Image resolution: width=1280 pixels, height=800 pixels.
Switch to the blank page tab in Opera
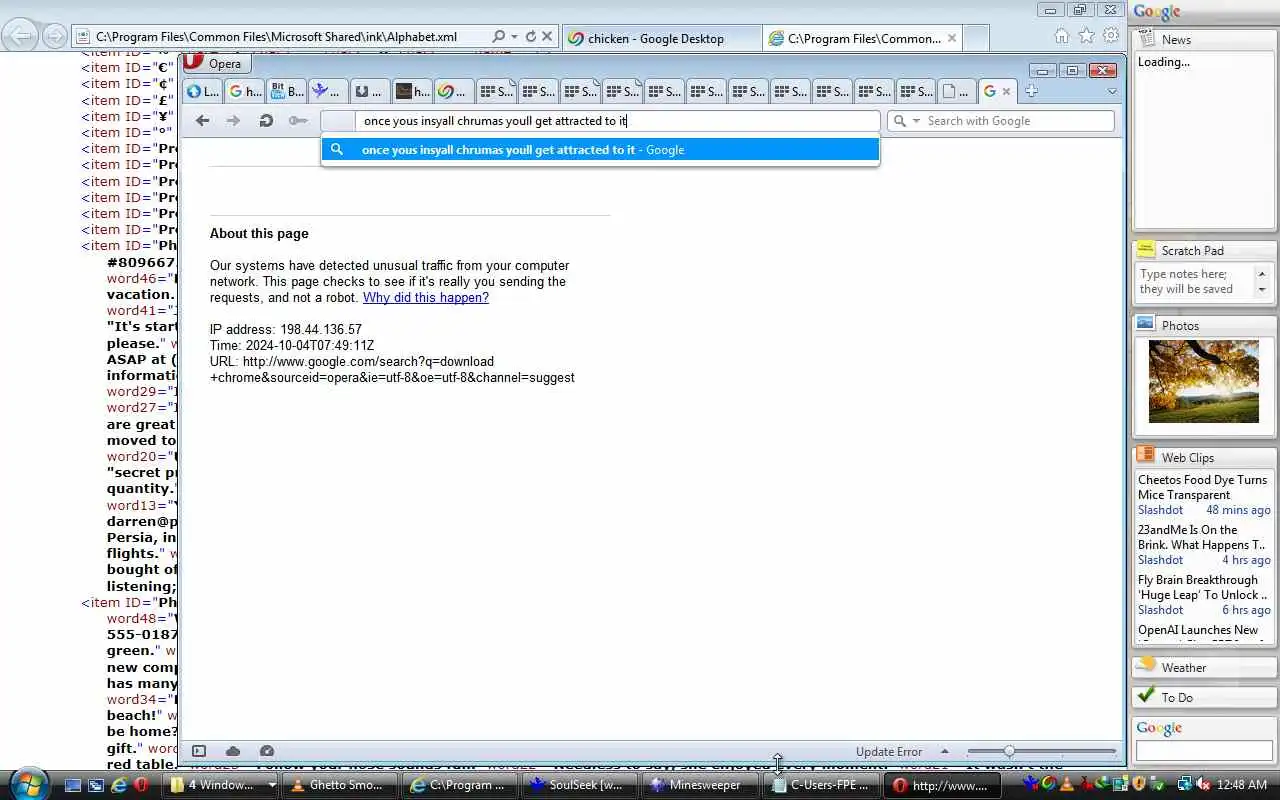pyautogui.click(x=958, y=91)
